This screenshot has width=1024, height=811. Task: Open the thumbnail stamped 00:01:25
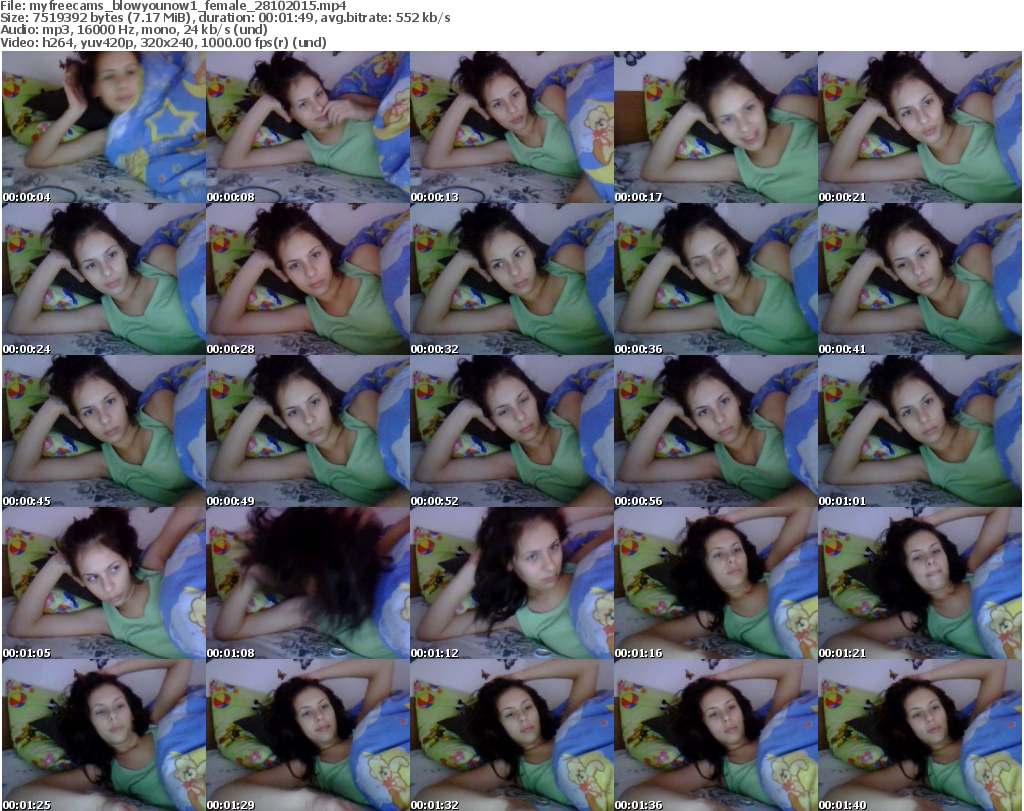click(104, 735)
